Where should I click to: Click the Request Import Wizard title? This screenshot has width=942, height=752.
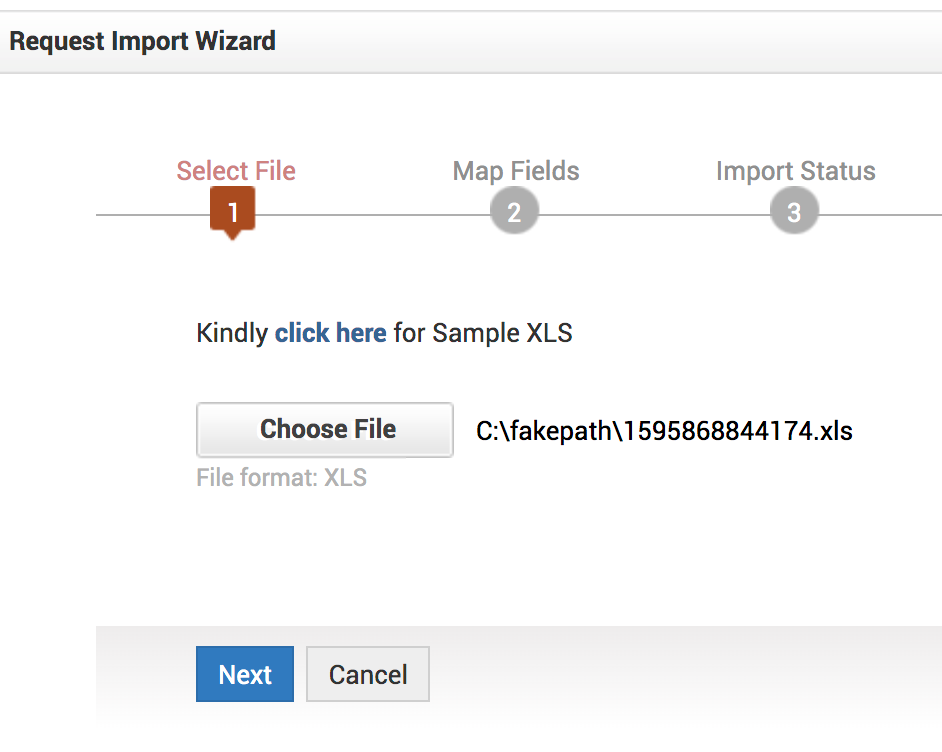[142, 41]
